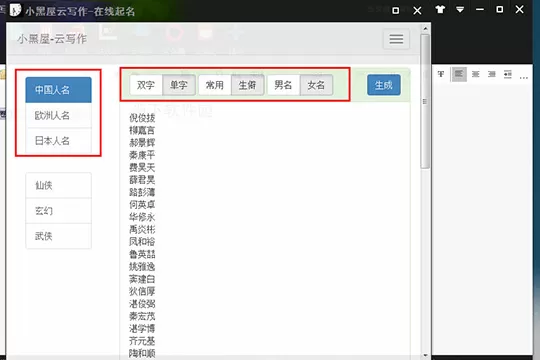Viewport: 540px width, 360px height.
Task: Select align right in editor toolbar
Action: (x=492, y=74)
